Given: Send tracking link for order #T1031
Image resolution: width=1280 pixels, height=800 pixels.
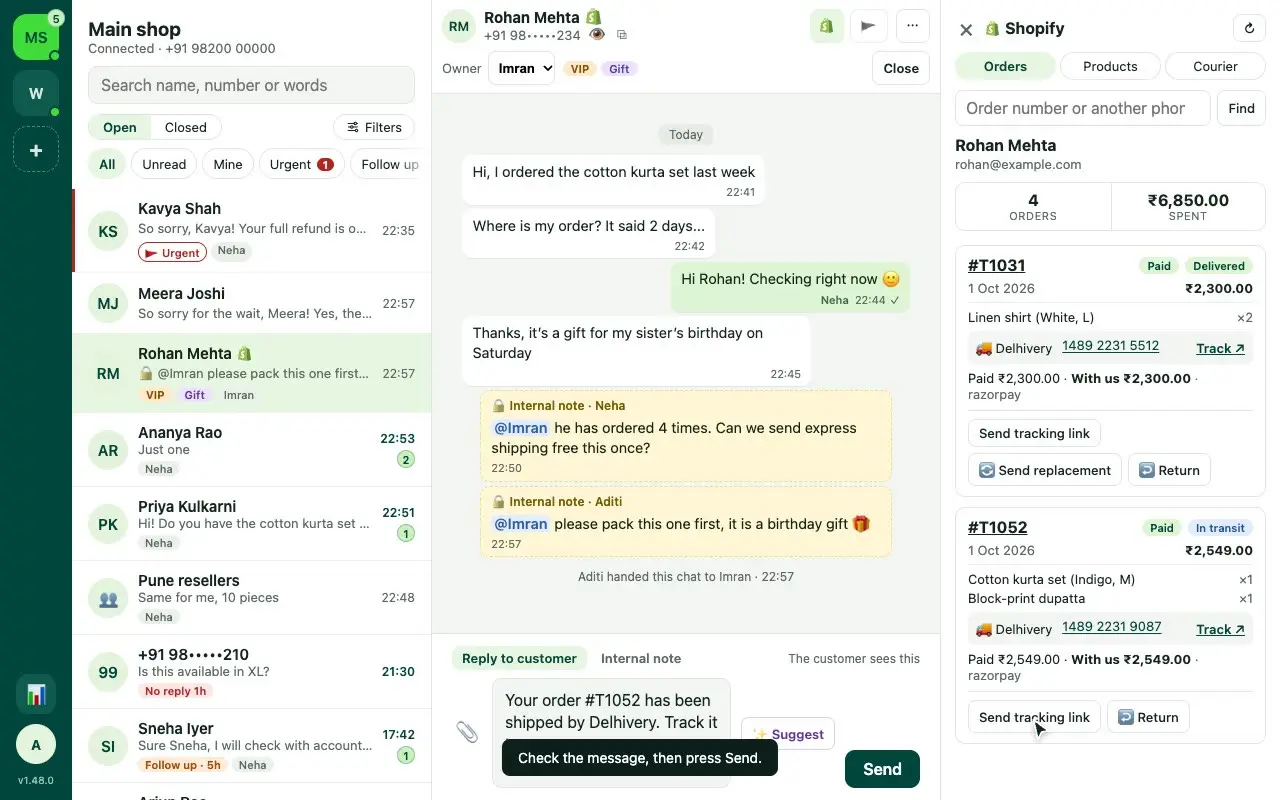Looking at the screenshot, I should click(x=1034, y=433).
